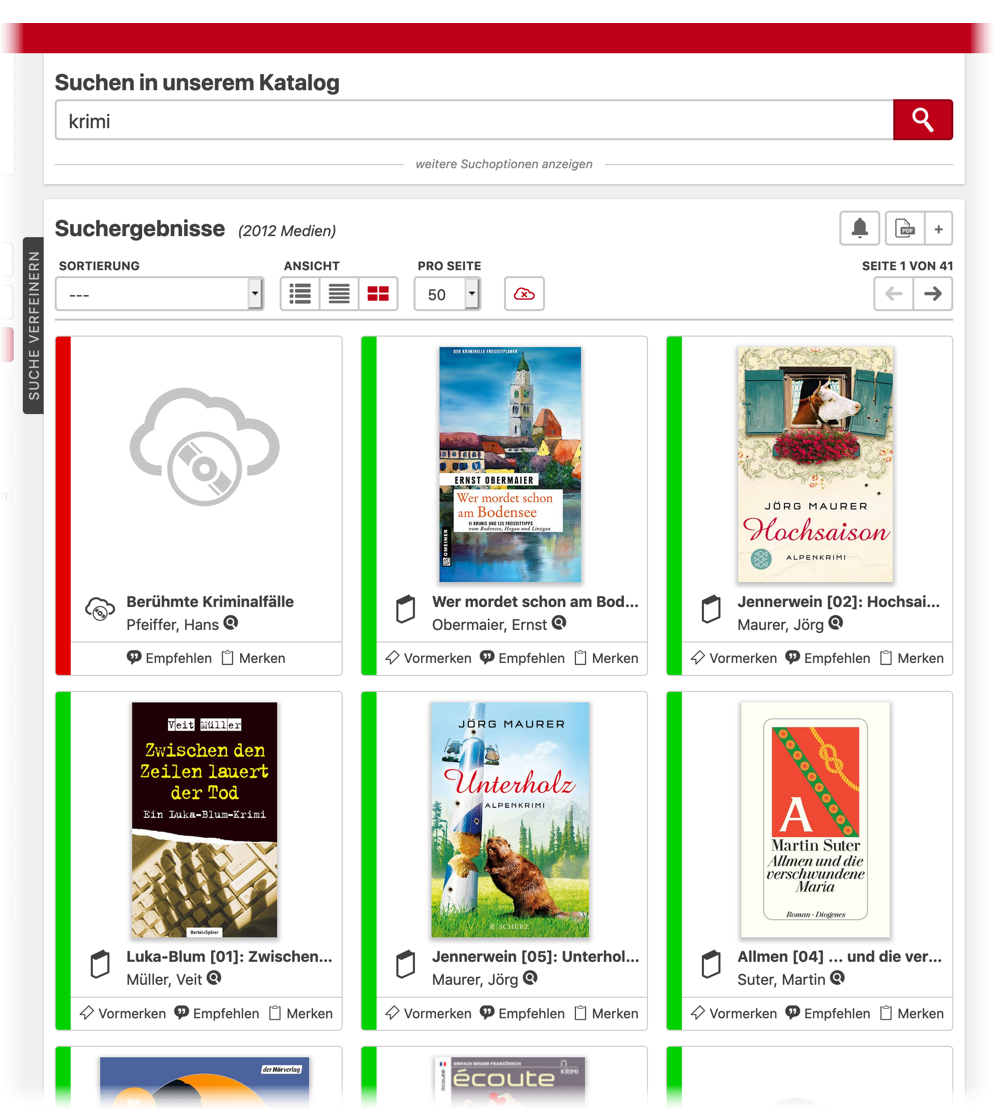Click Empfehlen under Luka-Blum Zwischen den Zeilen
Viewport: 994px width, 1109px height.
pos(216,1013)
